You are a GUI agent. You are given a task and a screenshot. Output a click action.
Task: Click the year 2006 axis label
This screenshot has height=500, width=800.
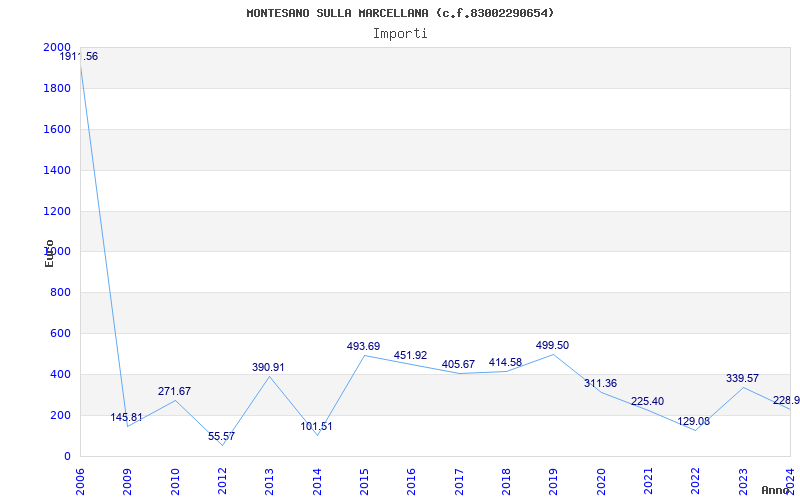click(x=80, y=482)
